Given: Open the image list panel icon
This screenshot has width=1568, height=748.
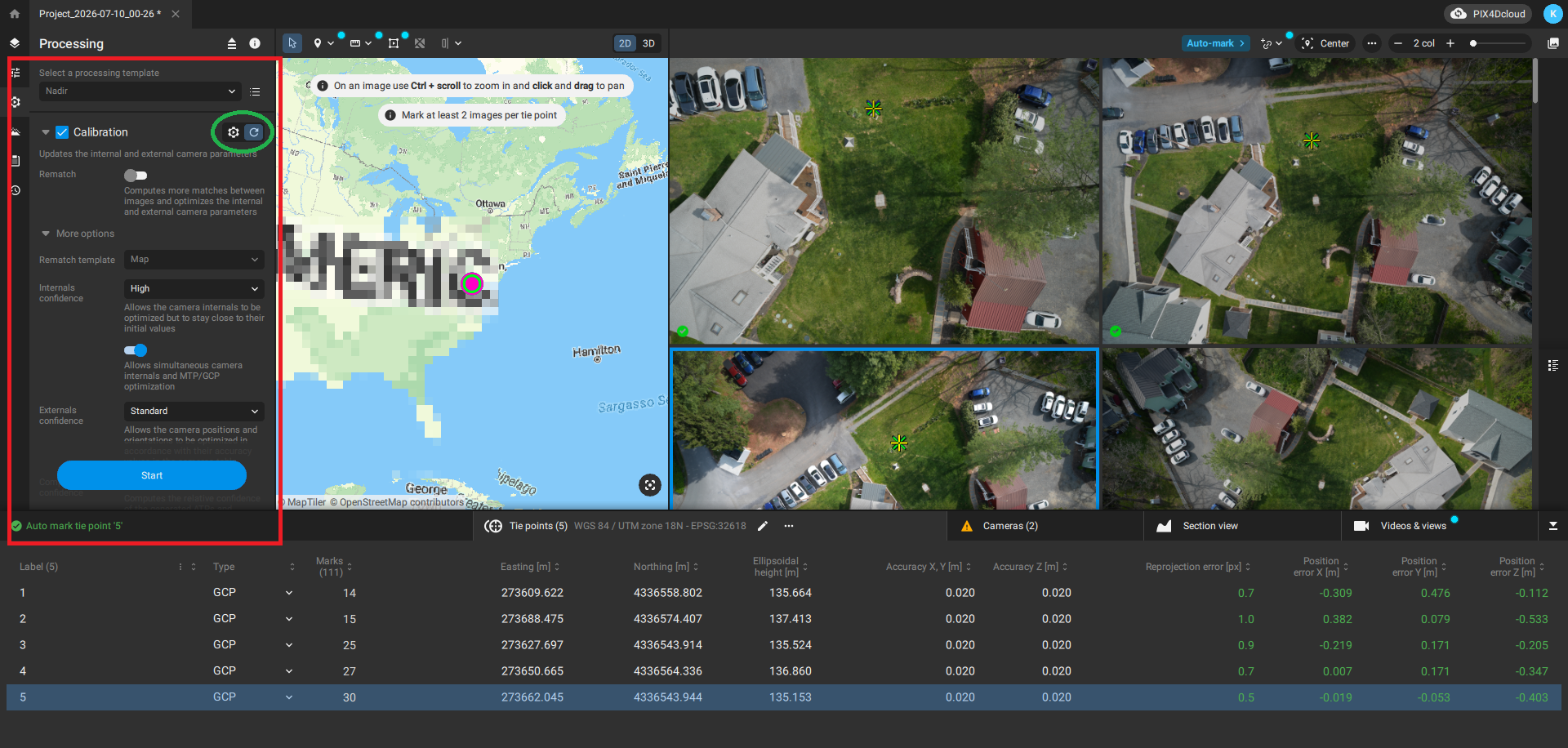Looking at the screenshot, I should pyautogui.click(x=1553, y=365).
